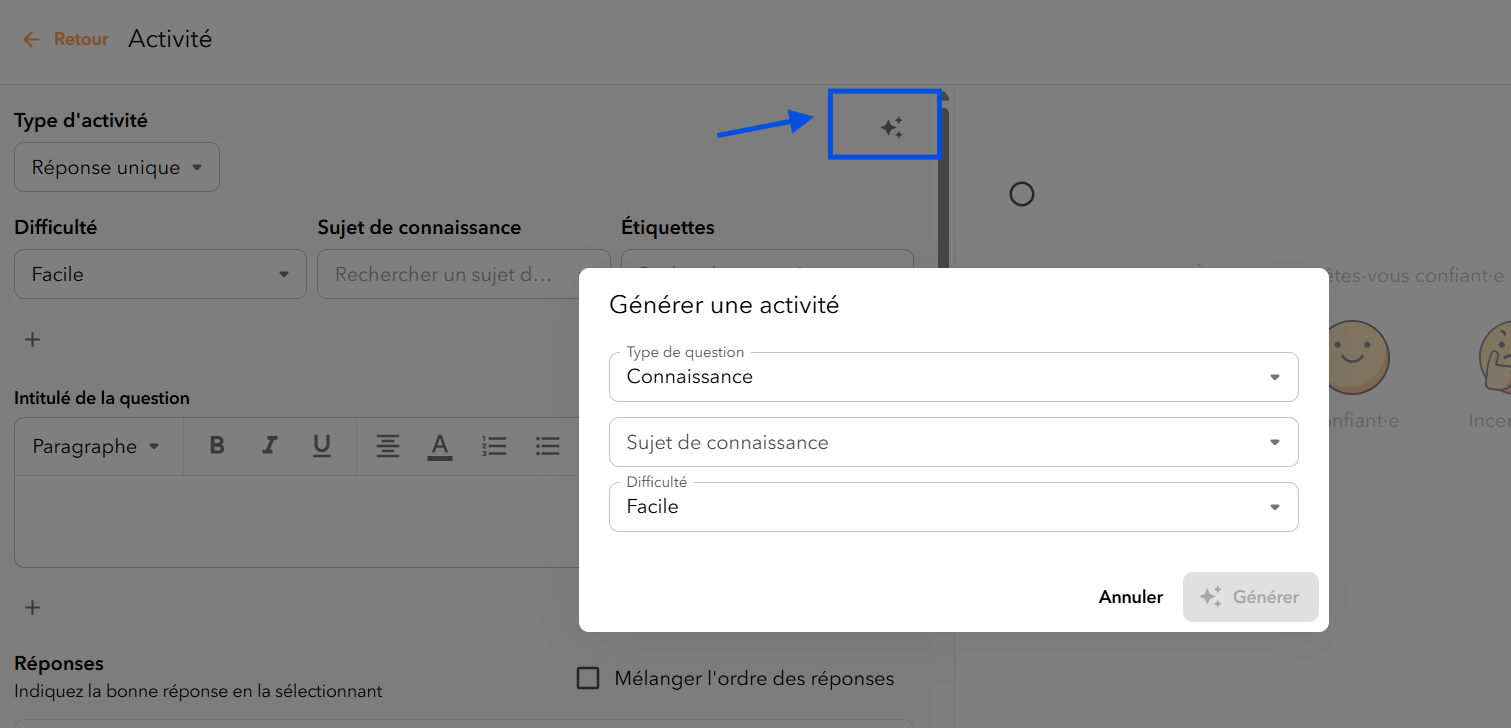This screenshot has height=728, width=1511.
Task: Click the thinking uncertain emoji face
Action: click(x=1494, y=357)
